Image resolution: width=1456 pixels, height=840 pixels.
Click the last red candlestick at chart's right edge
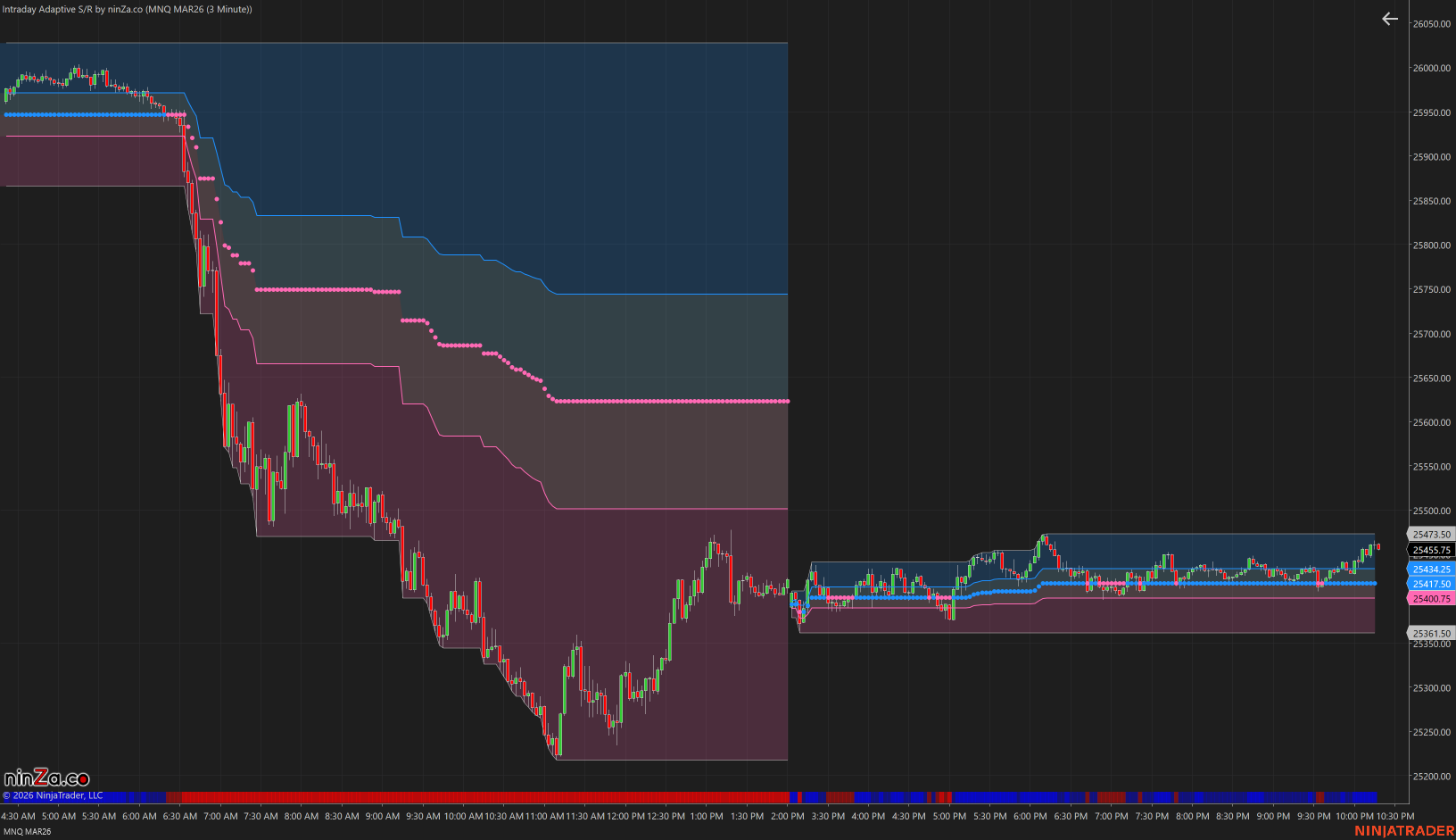1378,546
